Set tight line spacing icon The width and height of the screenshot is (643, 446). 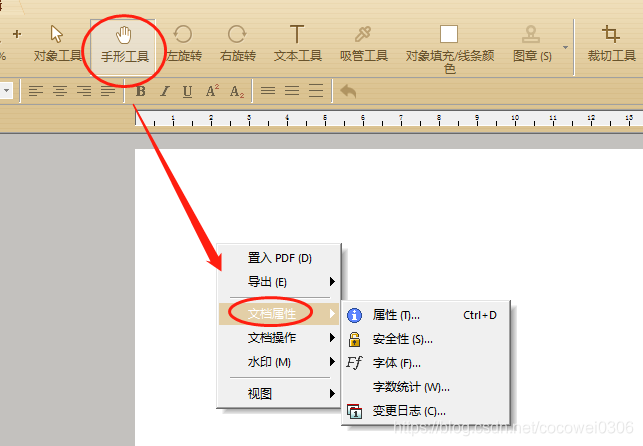pos(268,91)
